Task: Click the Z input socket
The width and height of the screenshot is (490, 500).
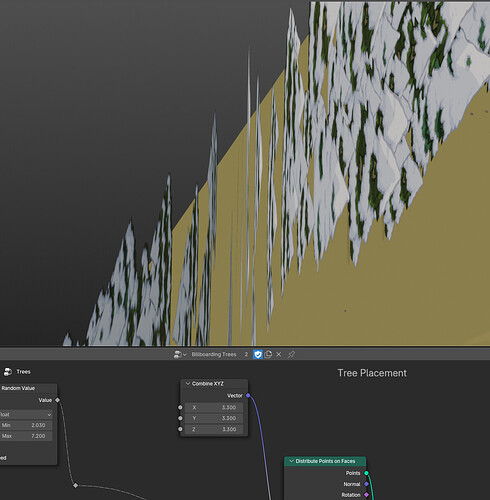Action: pos(180,429)
